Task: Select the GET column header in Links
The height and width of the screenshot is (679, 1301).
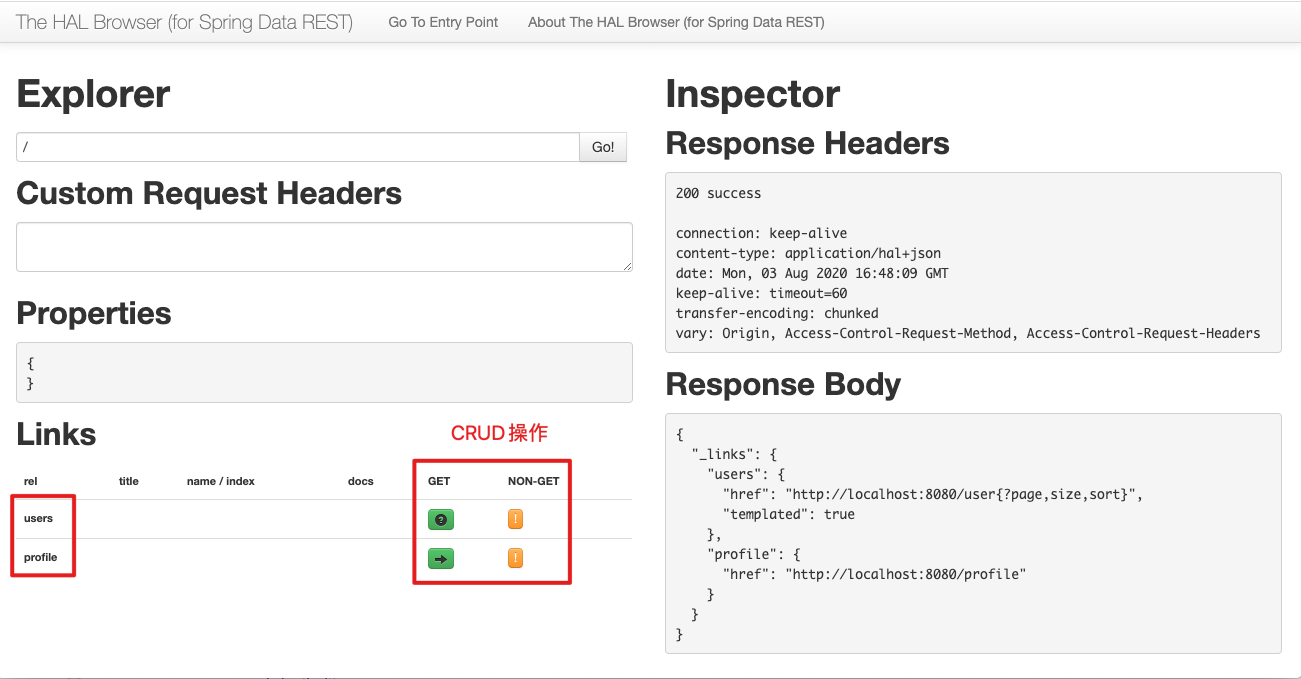Action: point(438,481)
